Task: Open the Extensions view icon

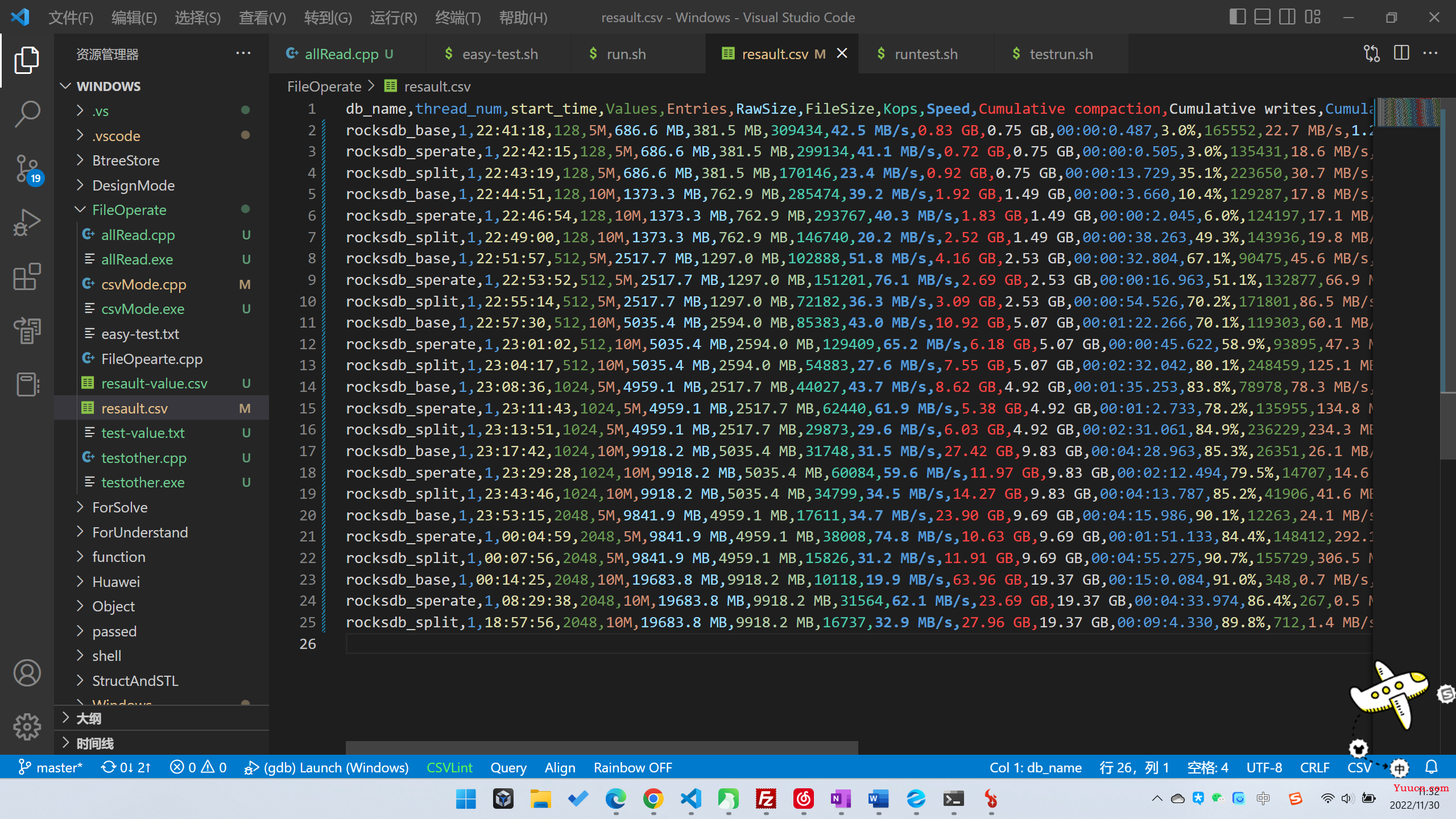Action: coord(27,277)
